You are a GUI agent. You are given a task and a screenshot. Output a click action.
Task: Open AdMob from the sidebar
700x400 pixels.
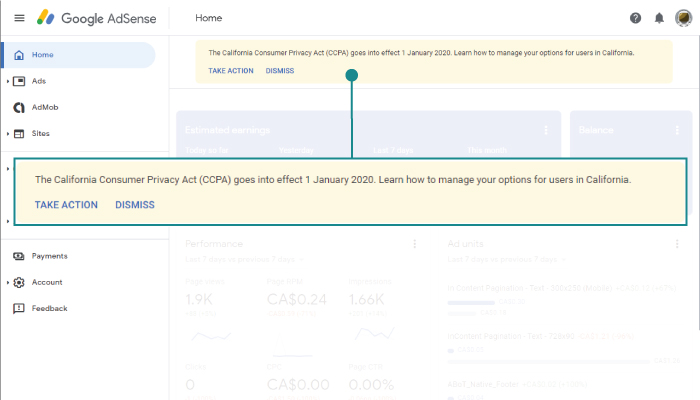(45, 107)
